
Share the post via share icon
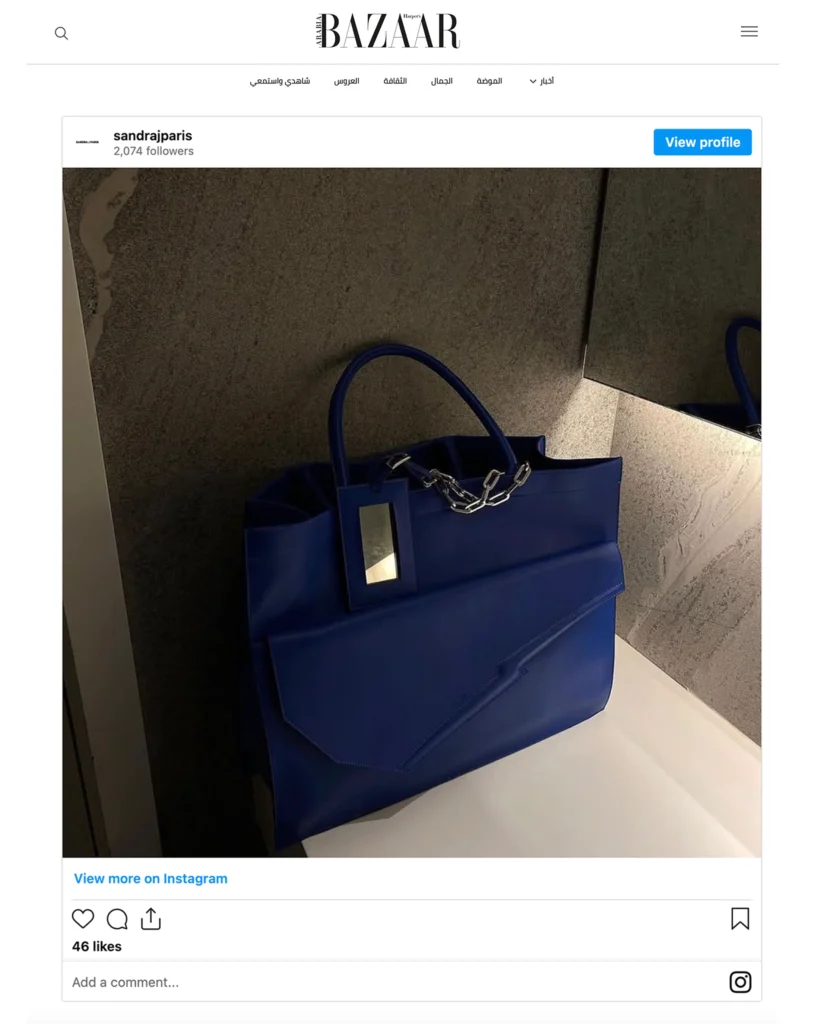(151, 919)
